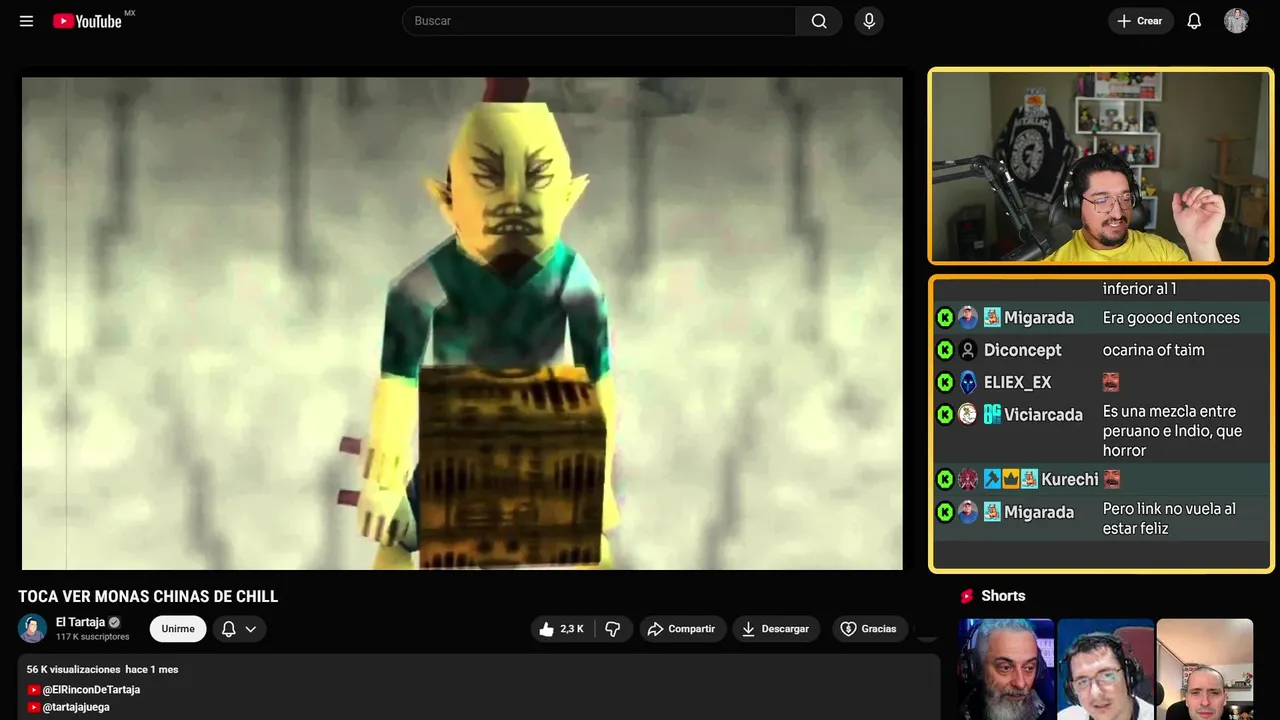
Task: Start voice search with microphone
Action: tap(869, 21)
